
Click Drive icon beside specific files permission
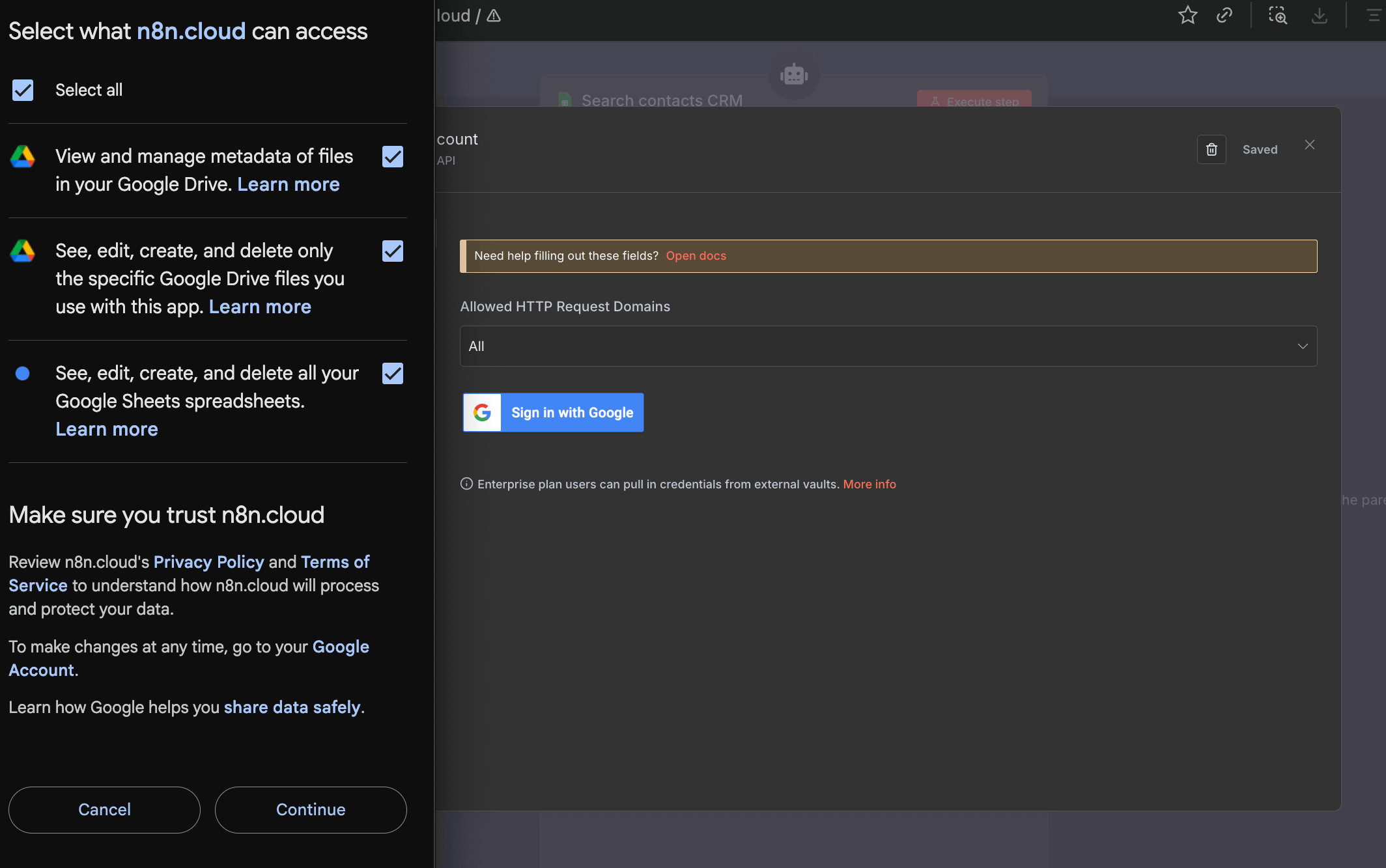(23, 251)
